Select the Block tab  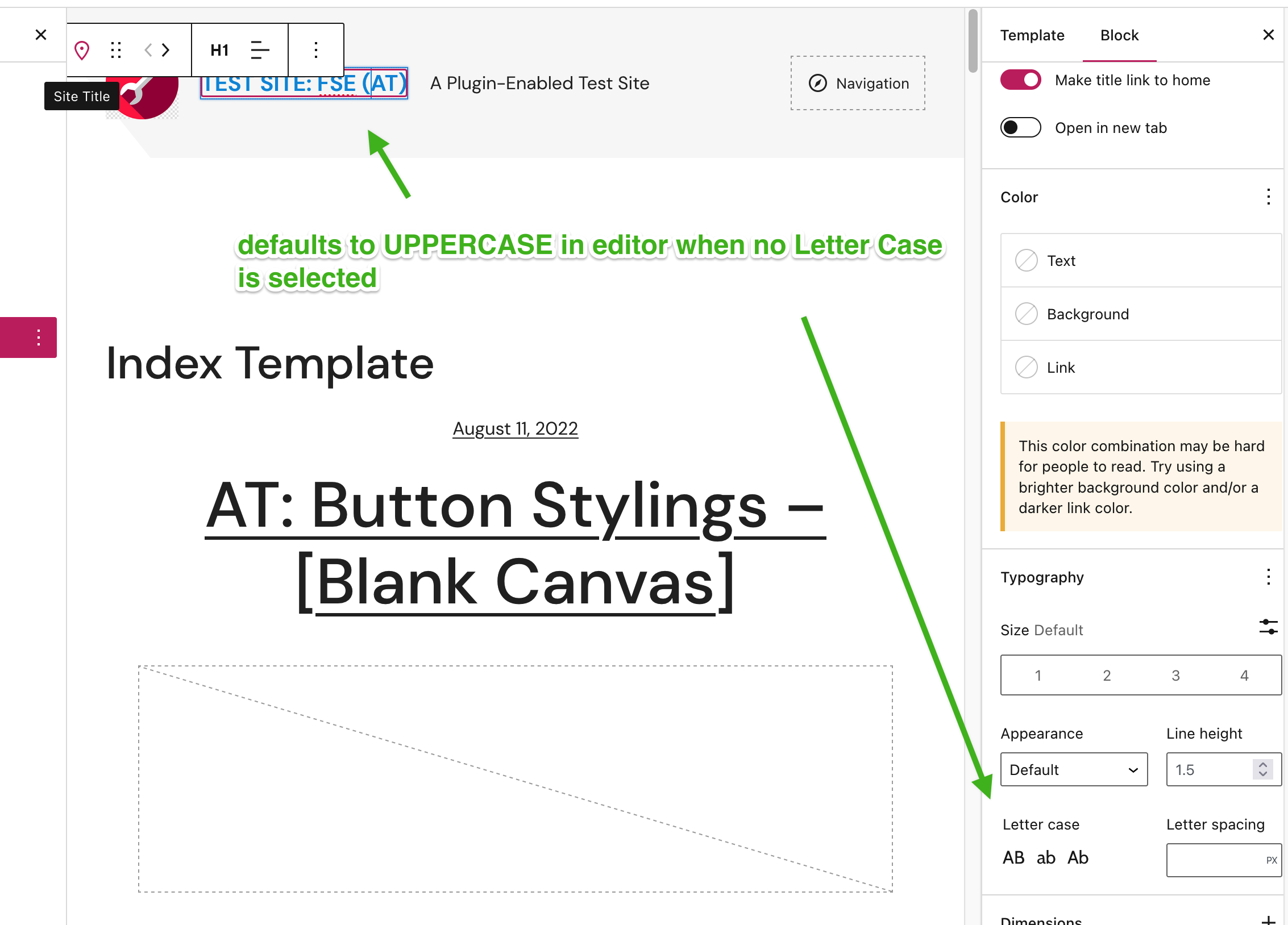point(1119,35)
